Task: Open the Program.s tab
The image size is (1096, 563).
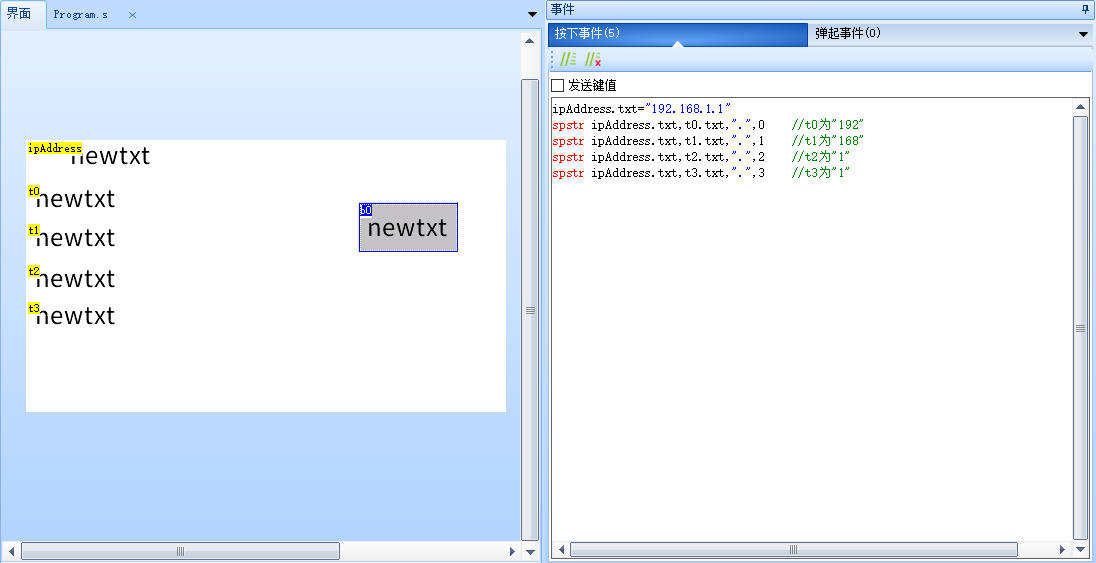Action: click(x=81, y=15)
